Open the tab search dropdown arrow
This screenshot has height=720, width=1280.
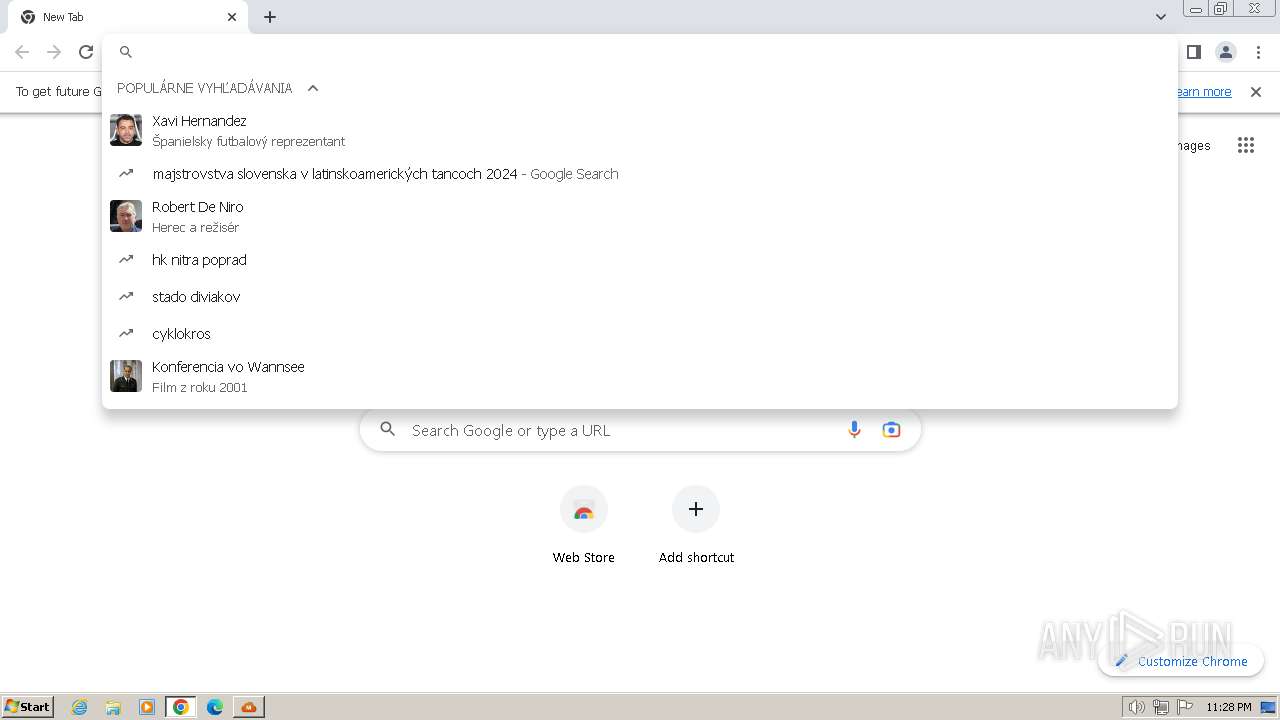click(x=1161, y=17)
